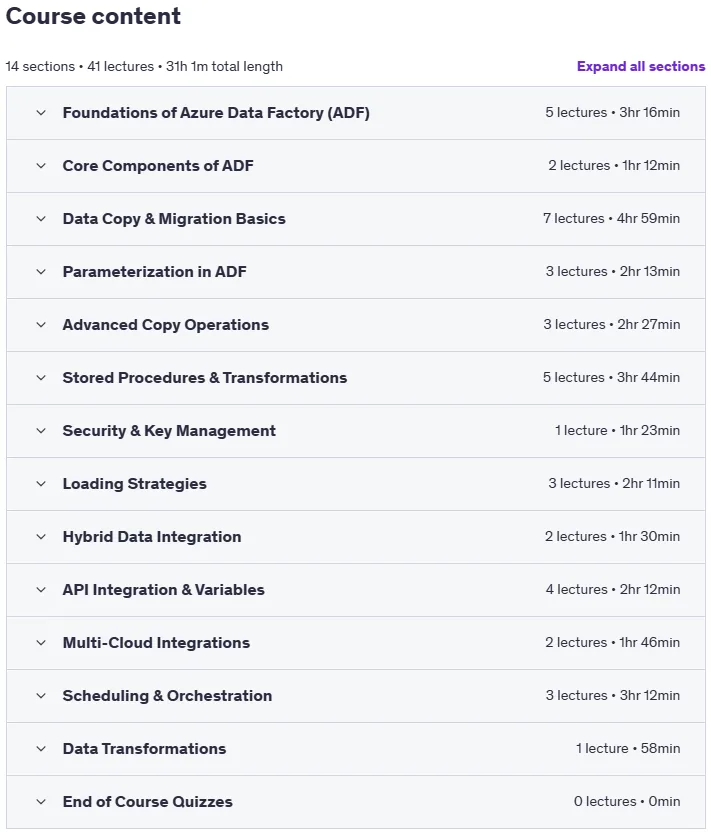
Task: Click the Data Transformations chevron icon
Action: 41,749
